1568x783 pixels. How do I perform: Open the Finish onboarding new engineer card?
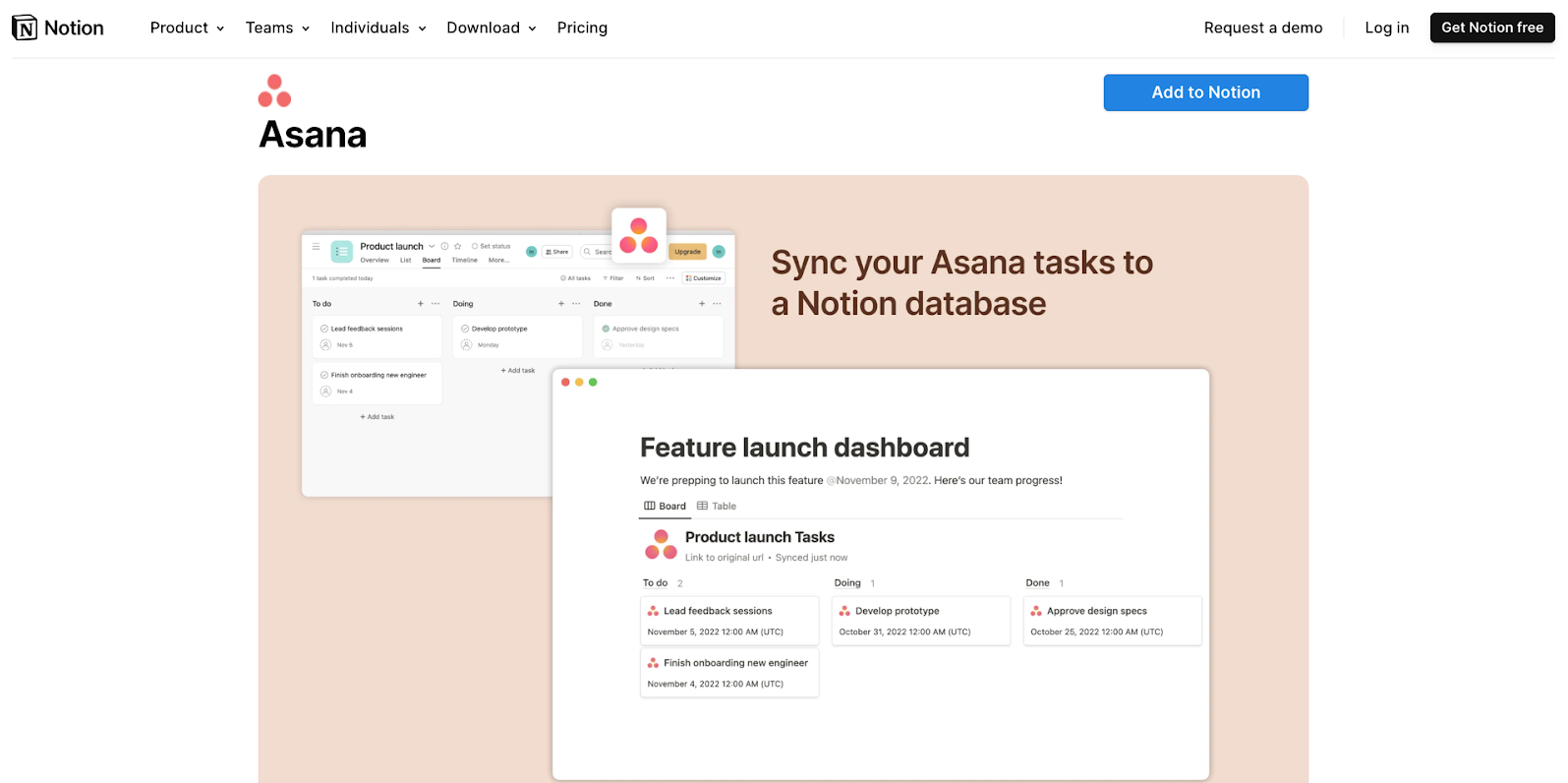tap(729, 672)
